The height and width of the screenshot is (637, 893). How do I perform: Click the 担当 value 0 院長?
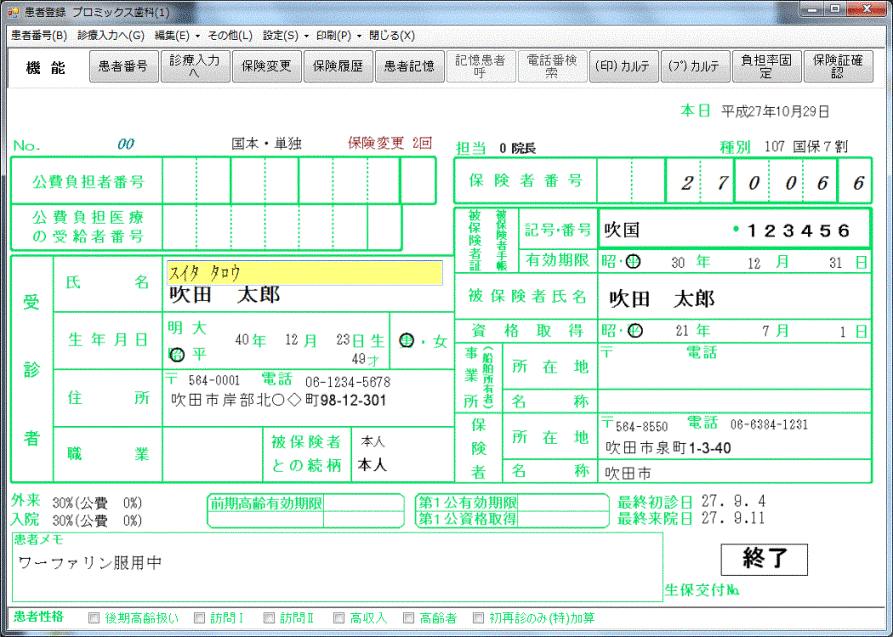click(x=518, y=149)
